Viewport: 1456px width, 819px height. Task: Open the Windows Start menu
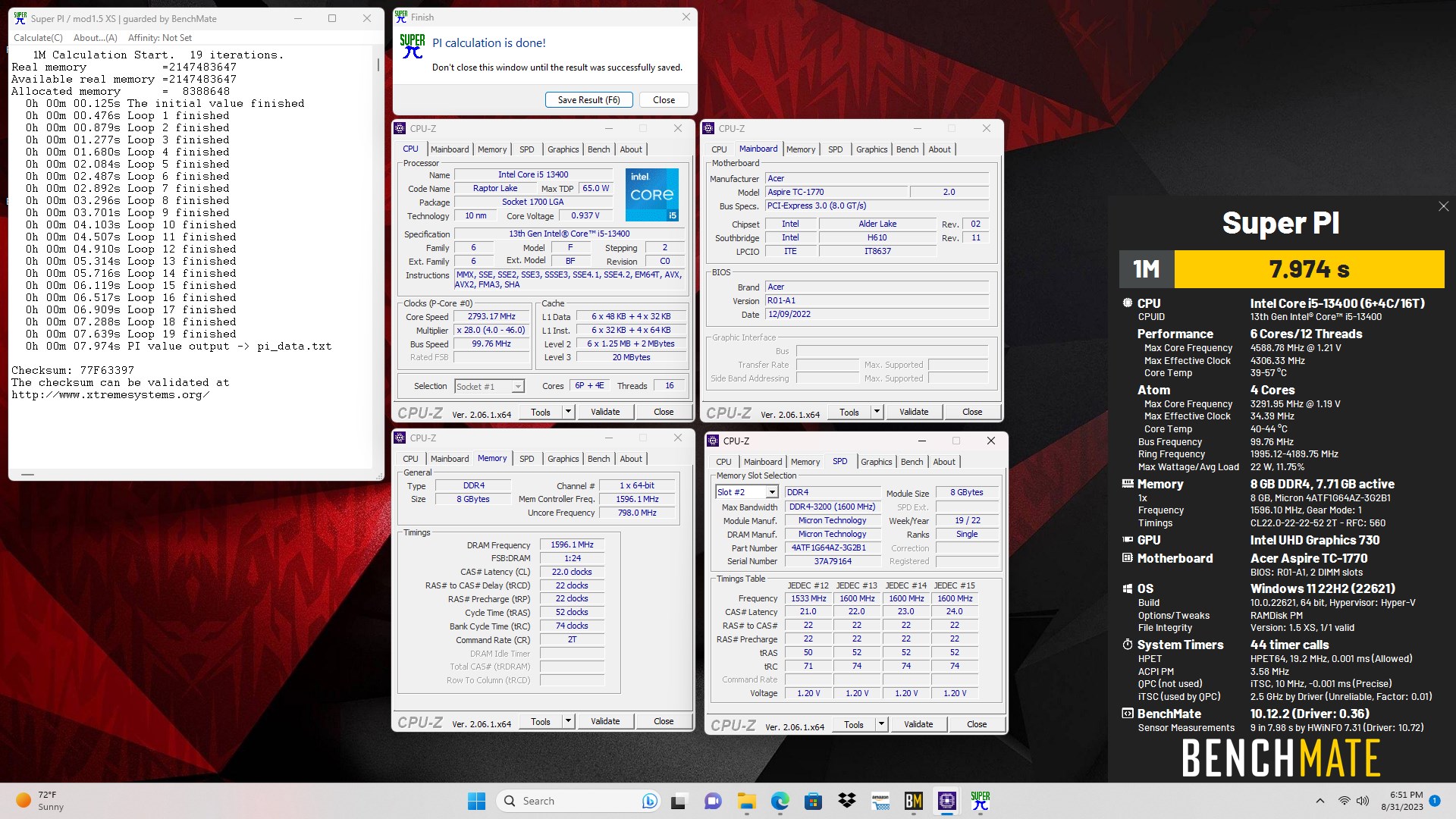pos(476,801)
